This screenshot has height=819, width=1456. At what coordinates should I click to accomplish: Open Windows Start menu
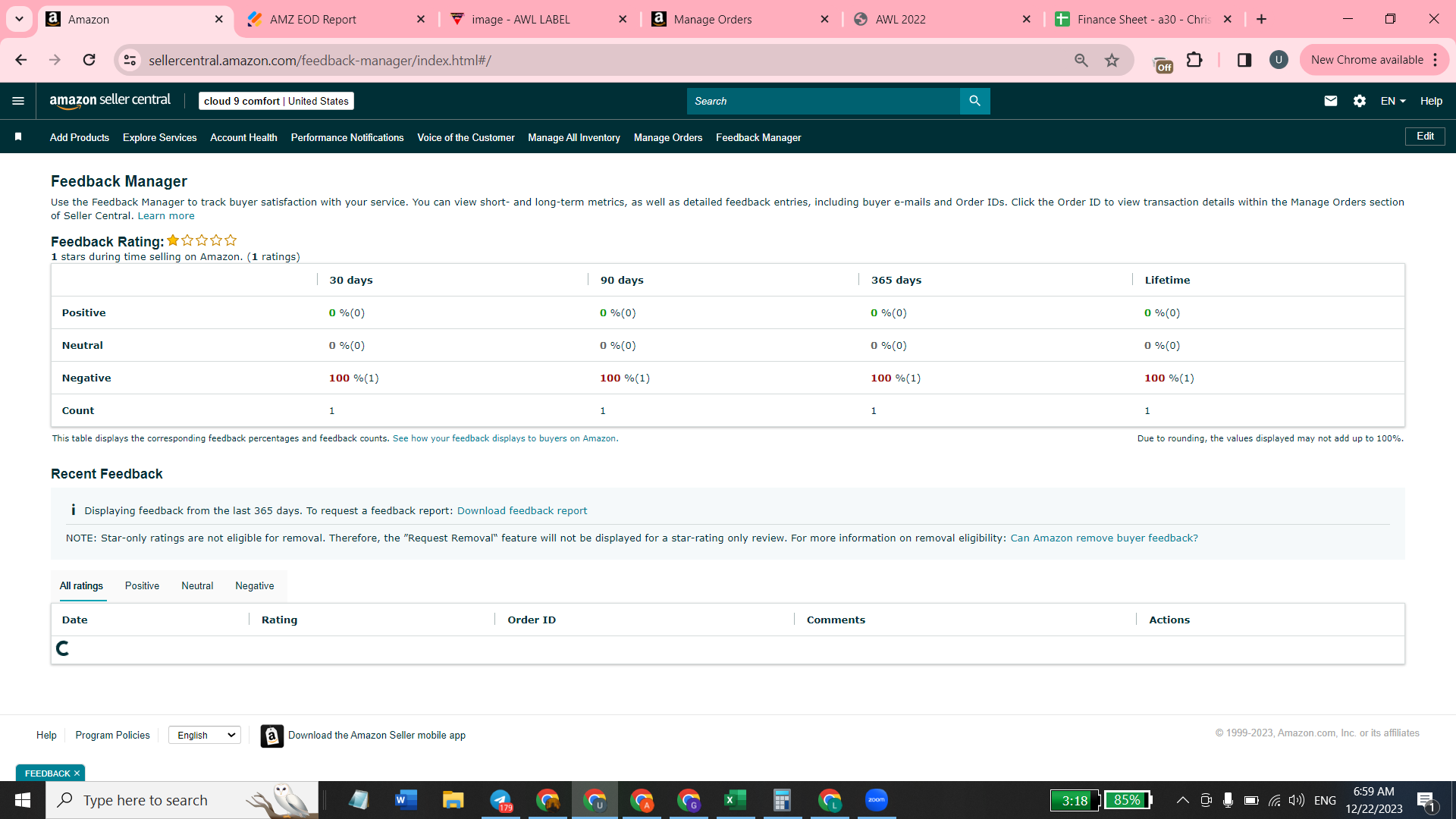point(22,800)
